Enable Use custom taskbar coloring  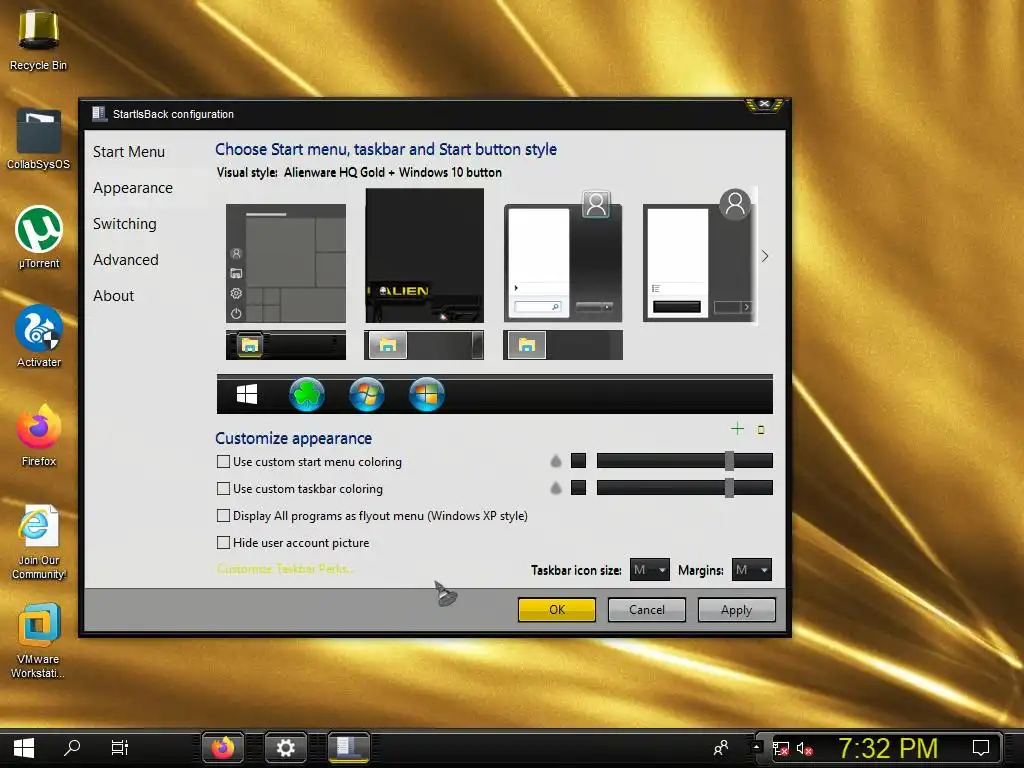(x=223, y=488)
